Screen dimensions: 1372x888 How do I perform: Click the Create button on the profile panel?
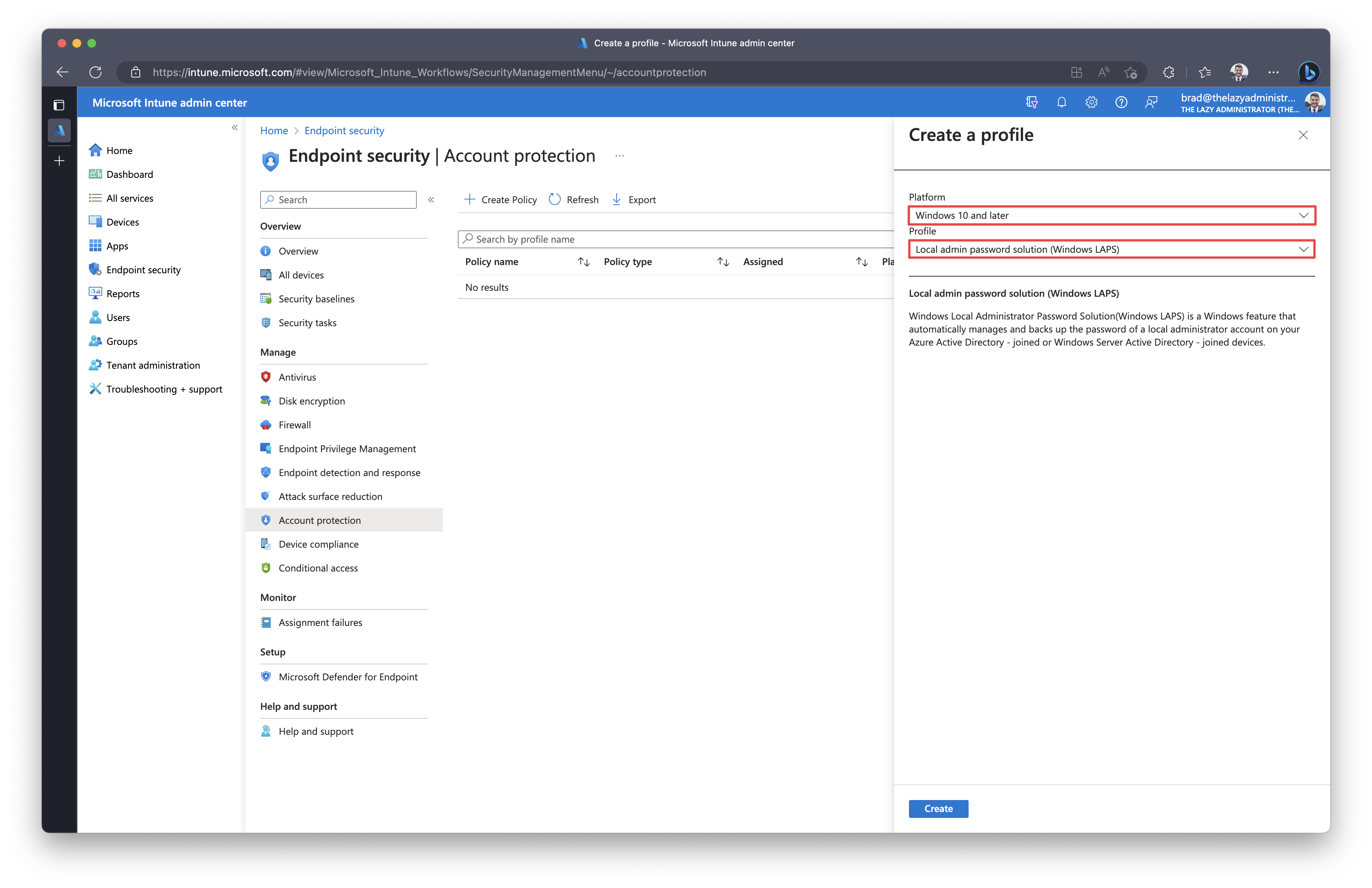click(938, 808)
